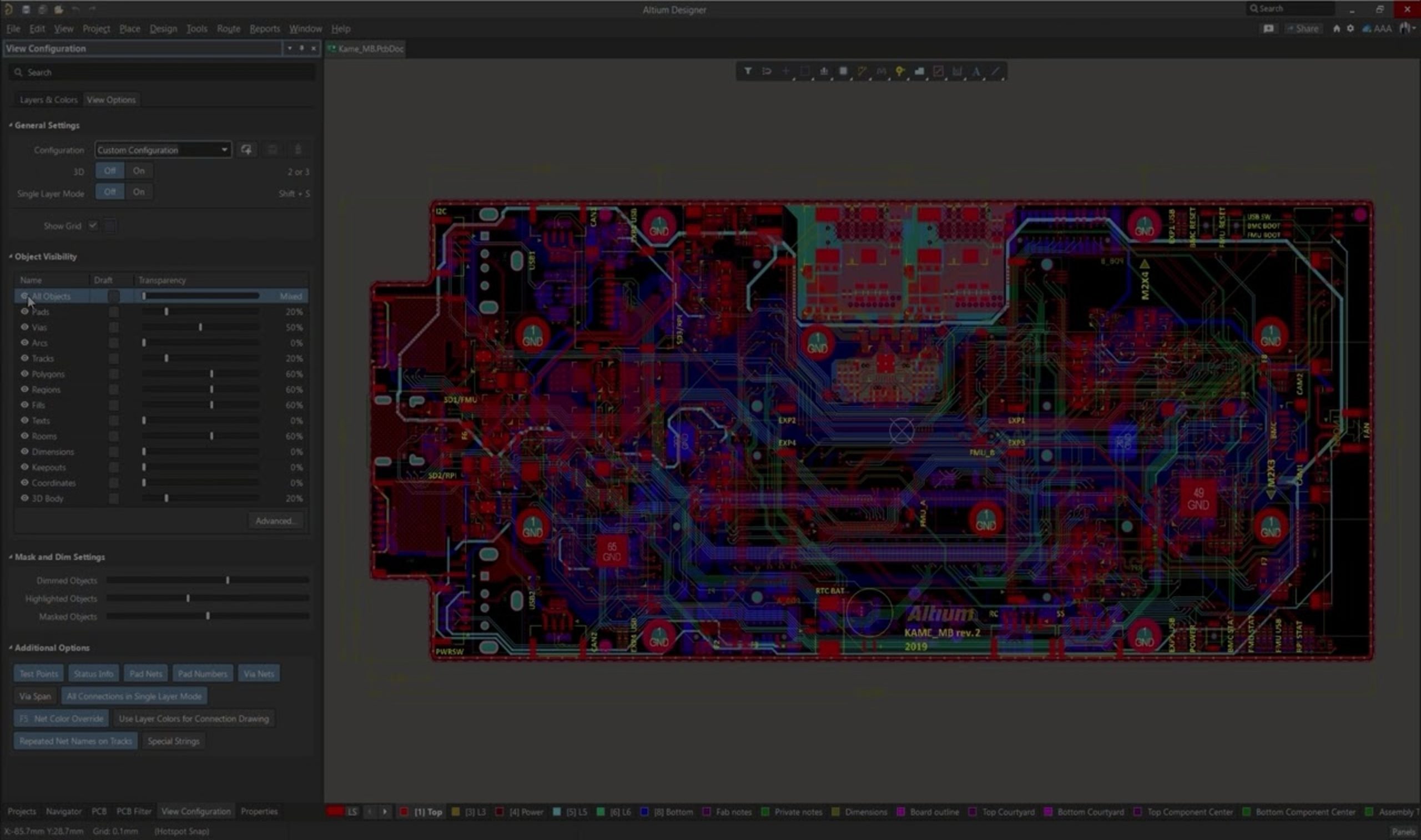Select the Place String text tool
The height and width of the screenshot is (840, 1421).
976,72
